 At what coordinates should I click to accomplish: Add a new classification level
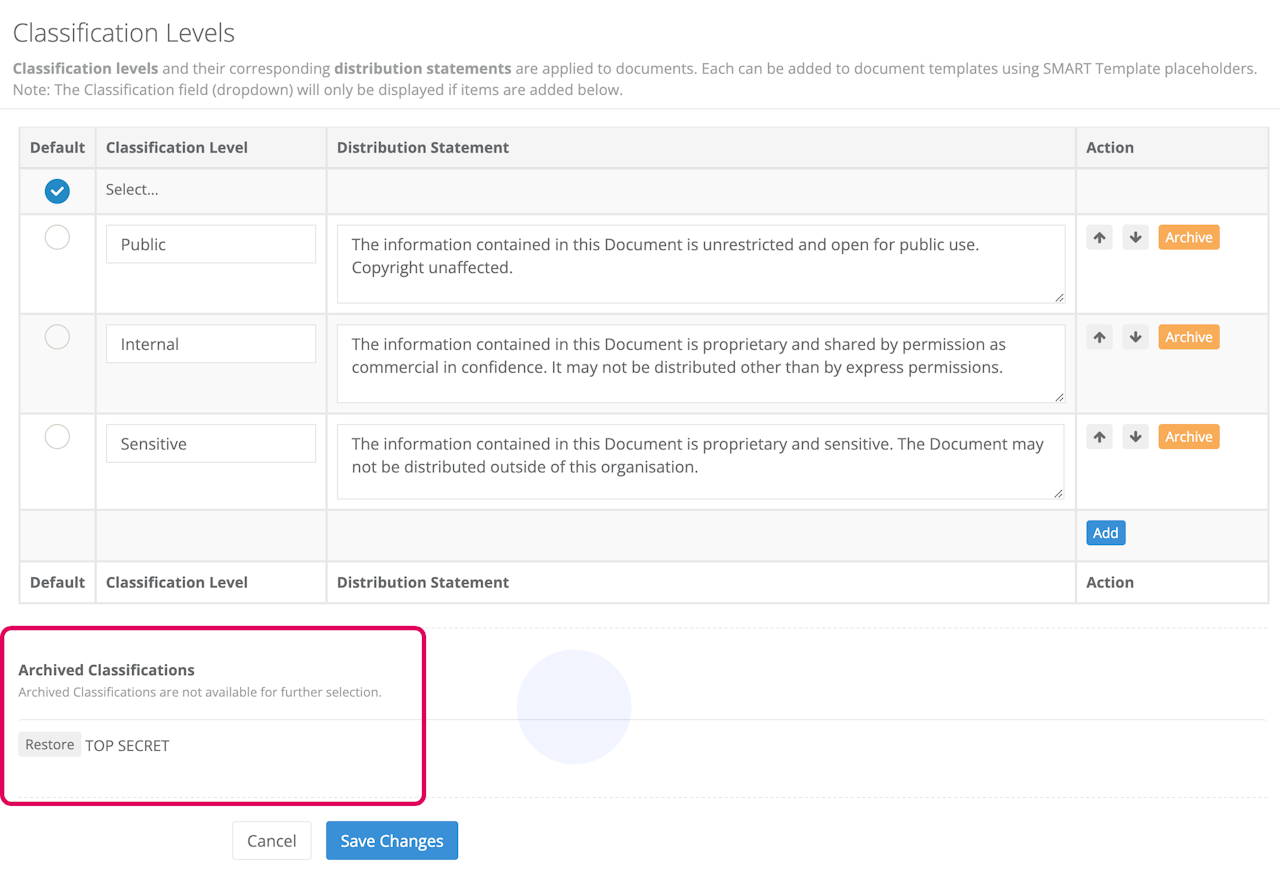point(1105,533)
